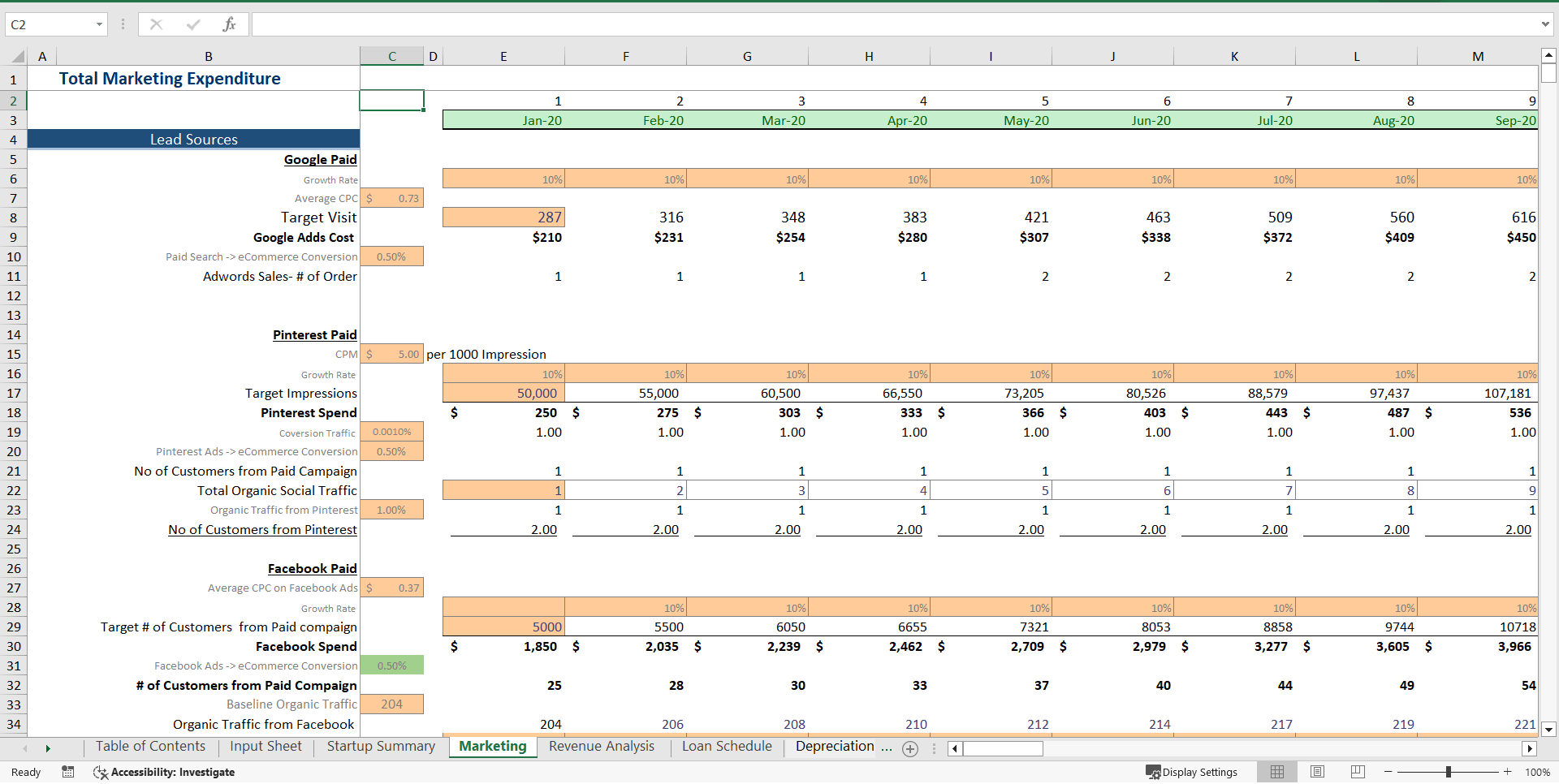Select the Marketing sheet tab
This screenshot has width=1559, height=784.
(x=493, y=747)
